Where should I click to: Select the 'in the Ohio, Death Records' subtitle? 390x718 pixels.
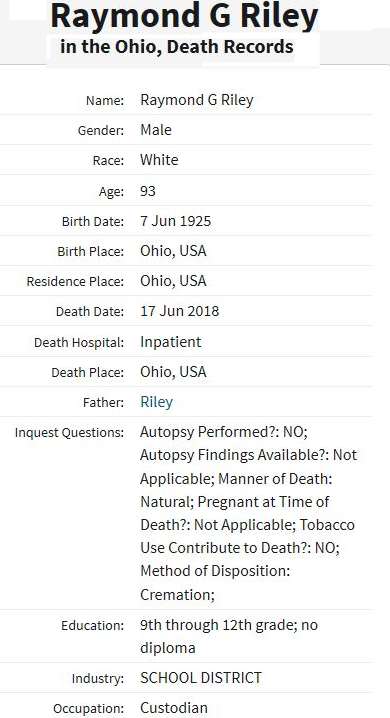(177, 47)
